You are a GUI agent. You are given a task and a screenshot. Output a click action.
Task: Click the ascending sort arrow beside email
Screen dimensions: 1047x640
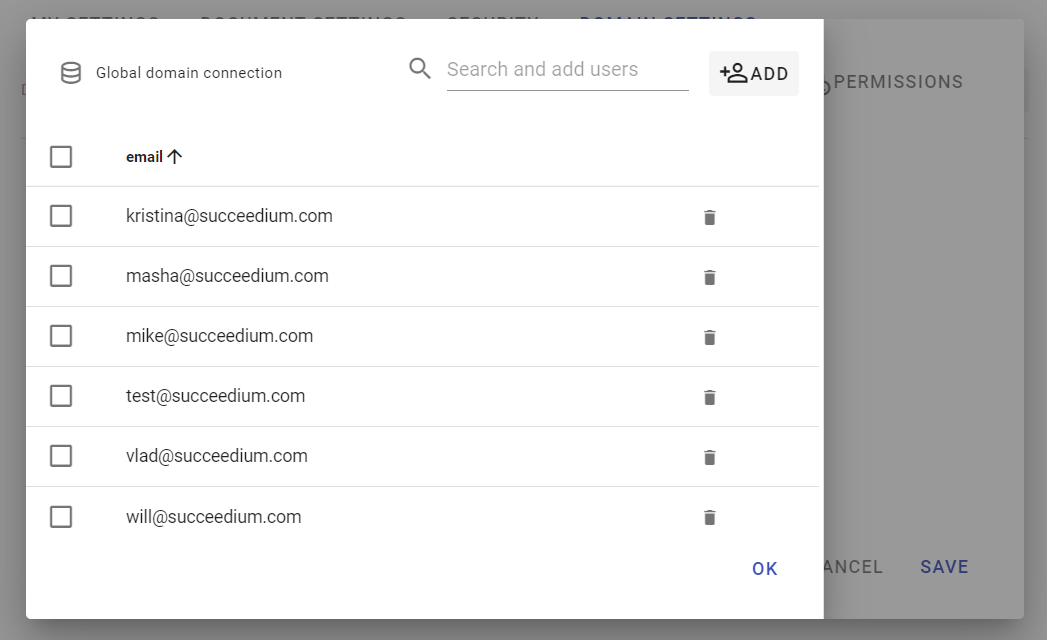(x=175, y=157)
